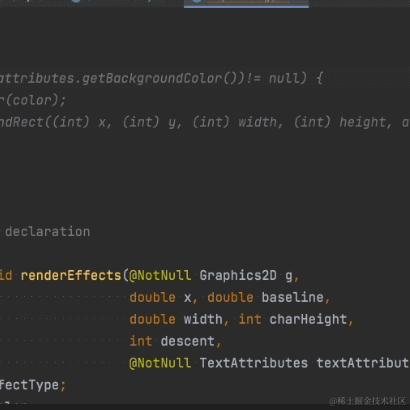Click the Graphics2D parameter type
Image resolution: width=410 pixels, height=410 pixels.
tap(238, 276)
